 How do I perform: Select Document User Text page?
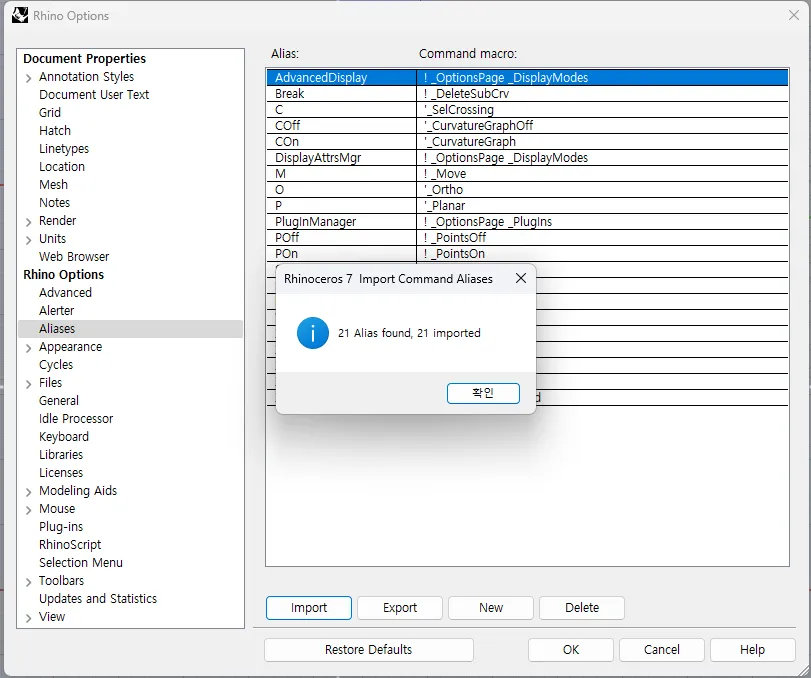[x=94, y=95]
